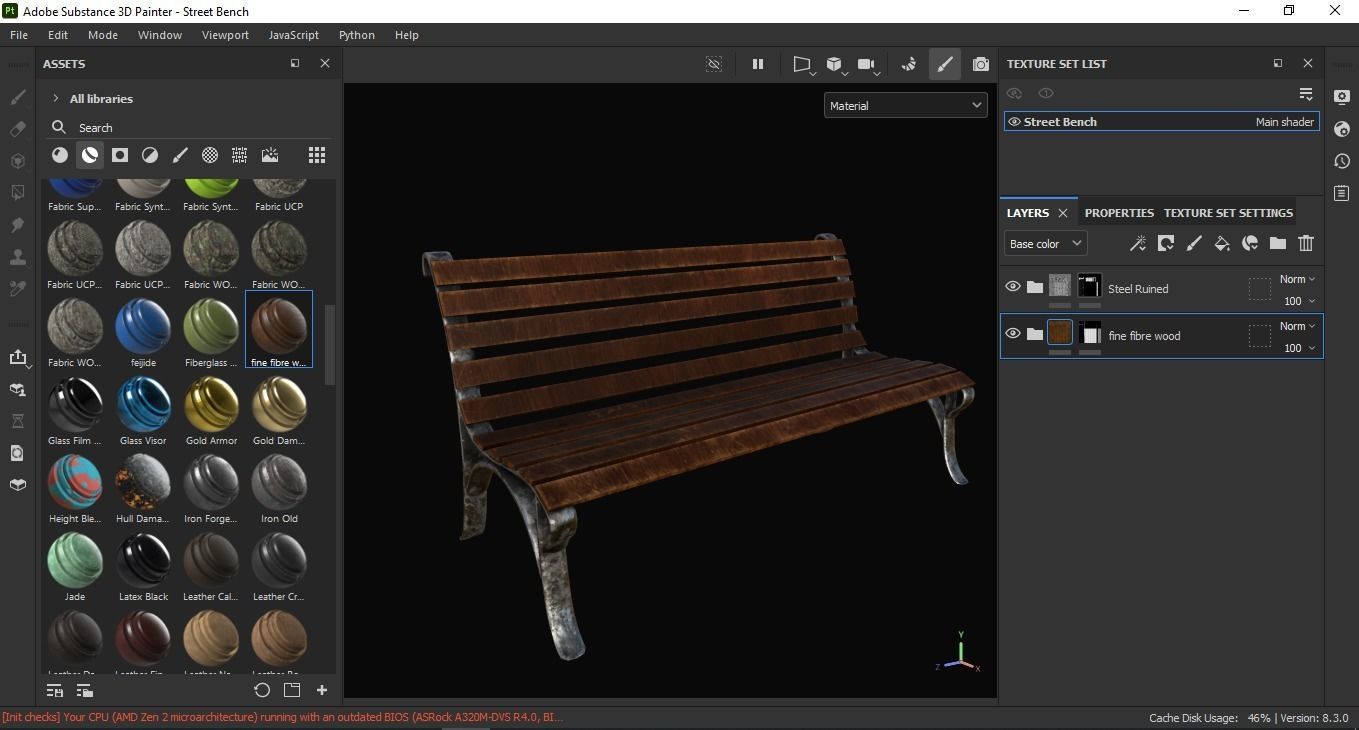The height and width of the screenshot is (730, 1359).
Task: Filter assets by smart materials icon
Action: pos(90,155)
